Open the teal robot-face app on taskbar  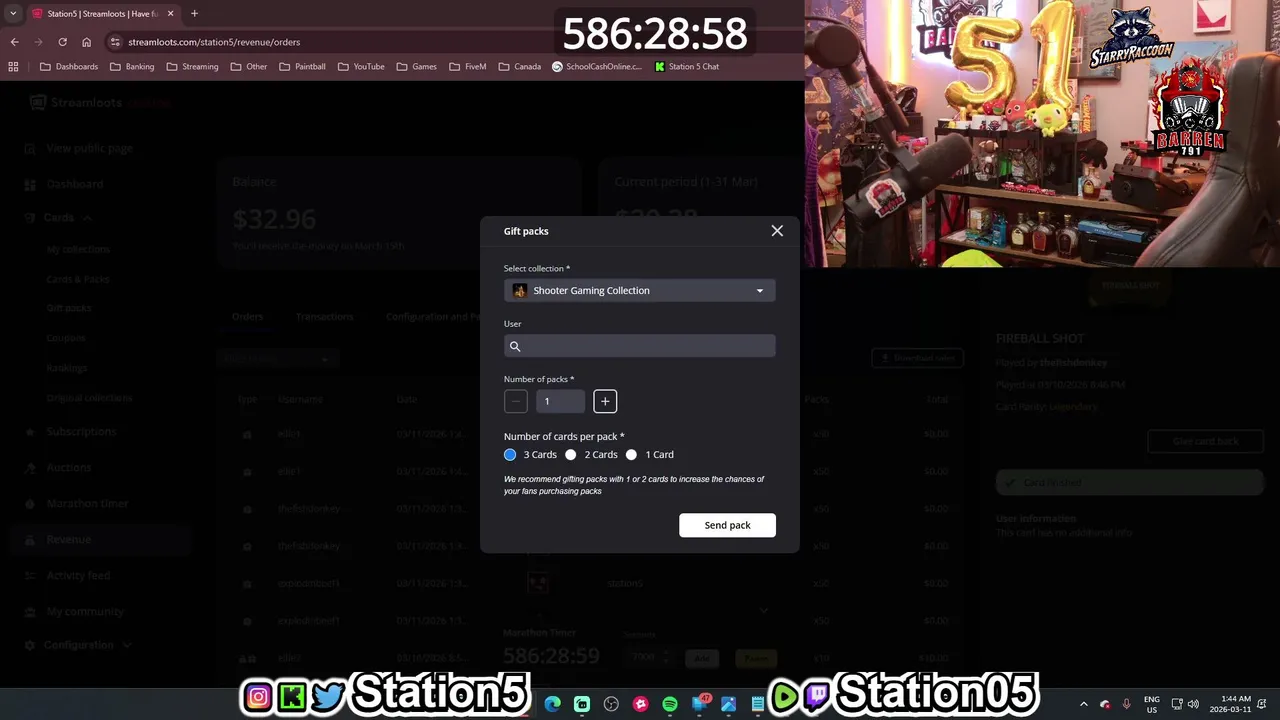click(x=582, y=704)
